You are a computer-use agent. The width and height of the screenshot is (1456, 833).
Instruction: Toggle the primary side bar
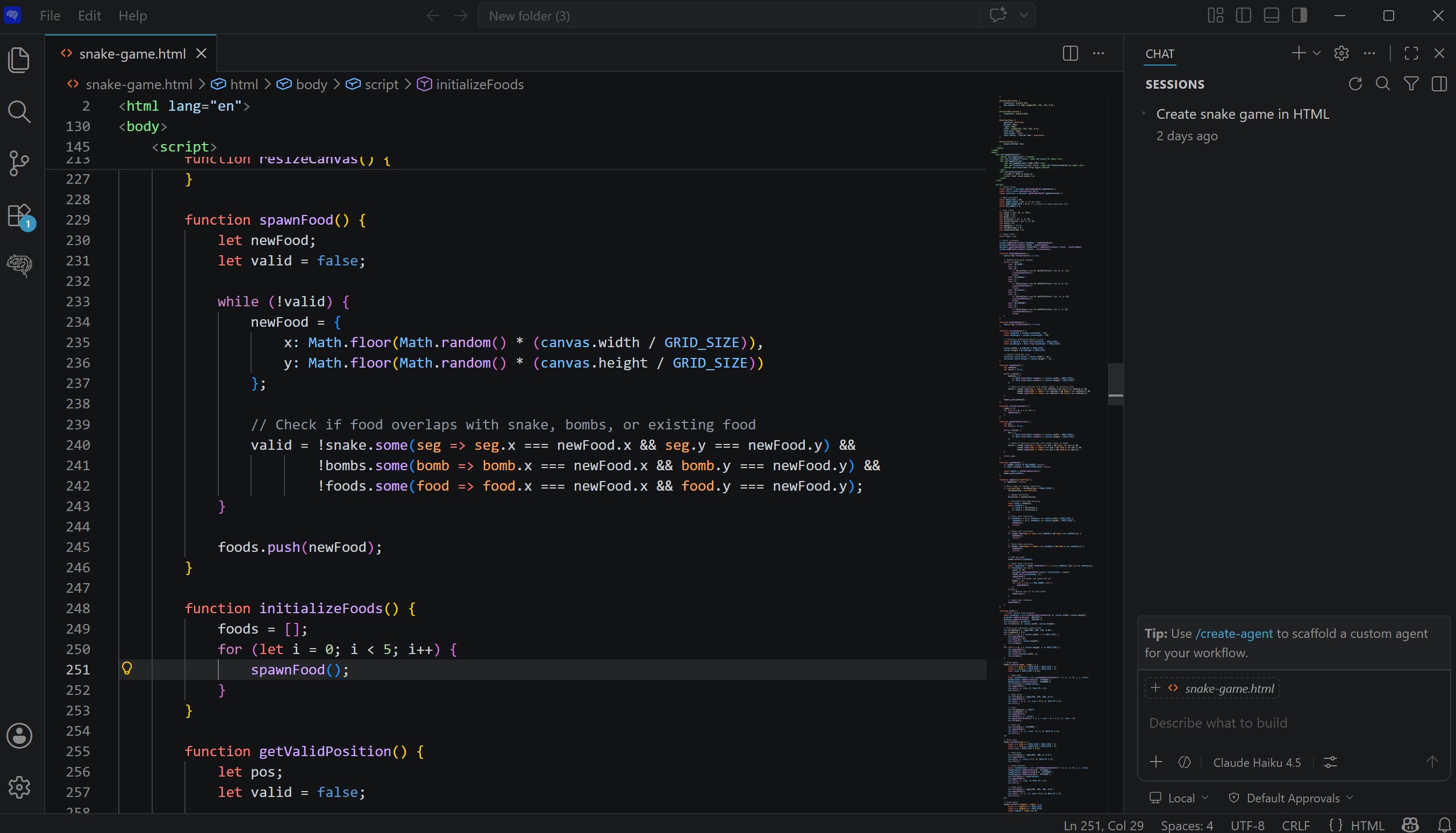pyautogui.click(x=1244, y=16)
